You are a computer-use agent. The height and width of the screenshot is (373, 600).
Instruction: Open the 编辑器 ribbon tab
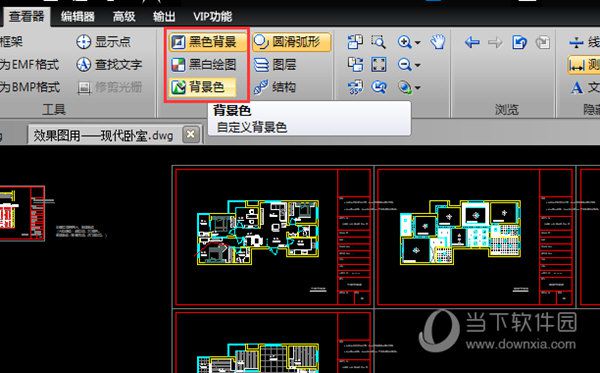[77, 17]
